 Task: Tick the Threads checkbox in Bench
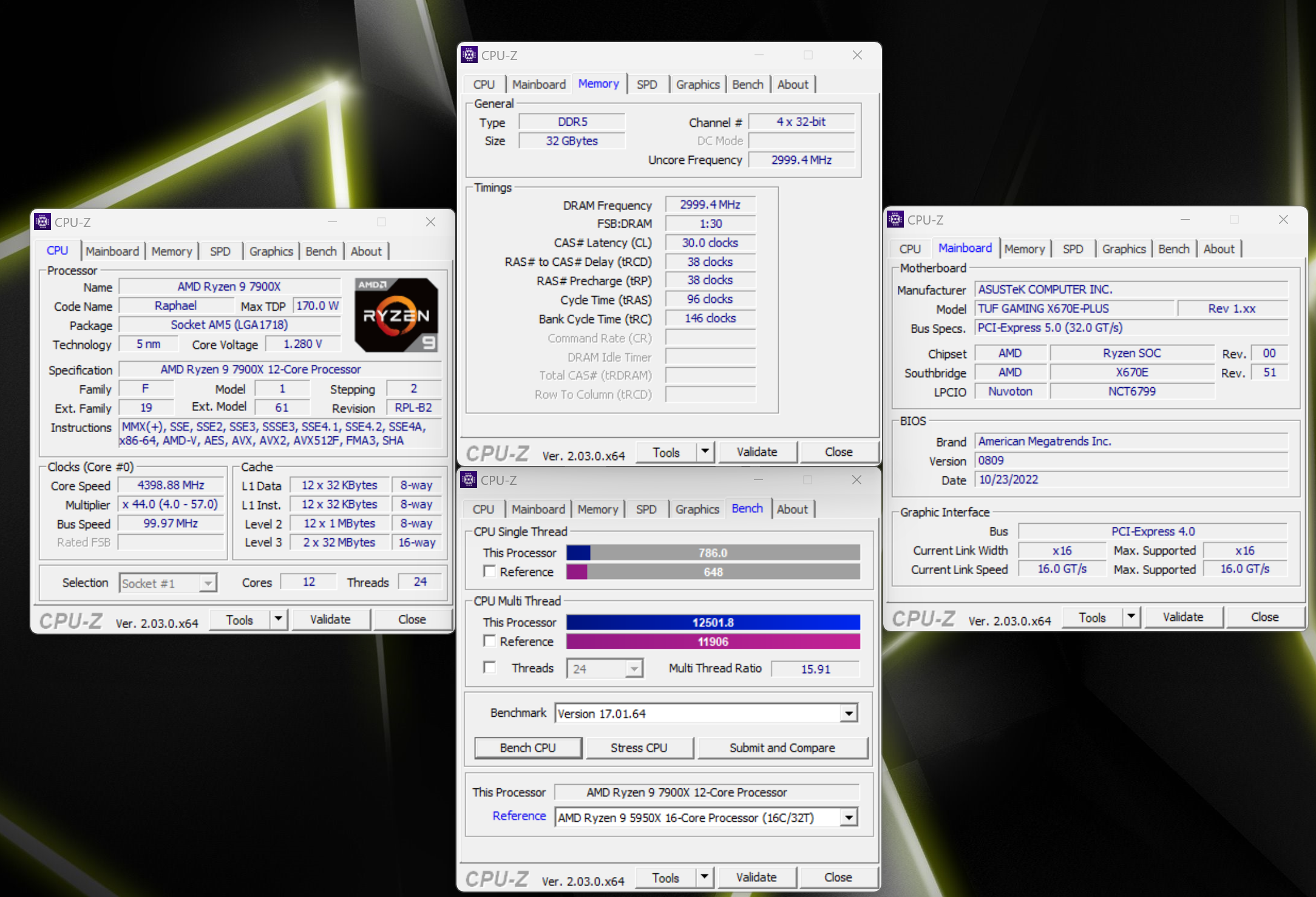tap(489, 668)
